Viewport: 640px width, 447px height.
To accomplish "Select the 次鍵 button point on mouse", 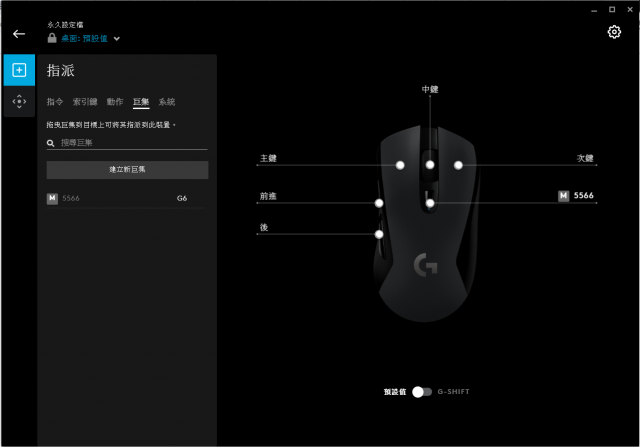I will (x=458, y=165).
